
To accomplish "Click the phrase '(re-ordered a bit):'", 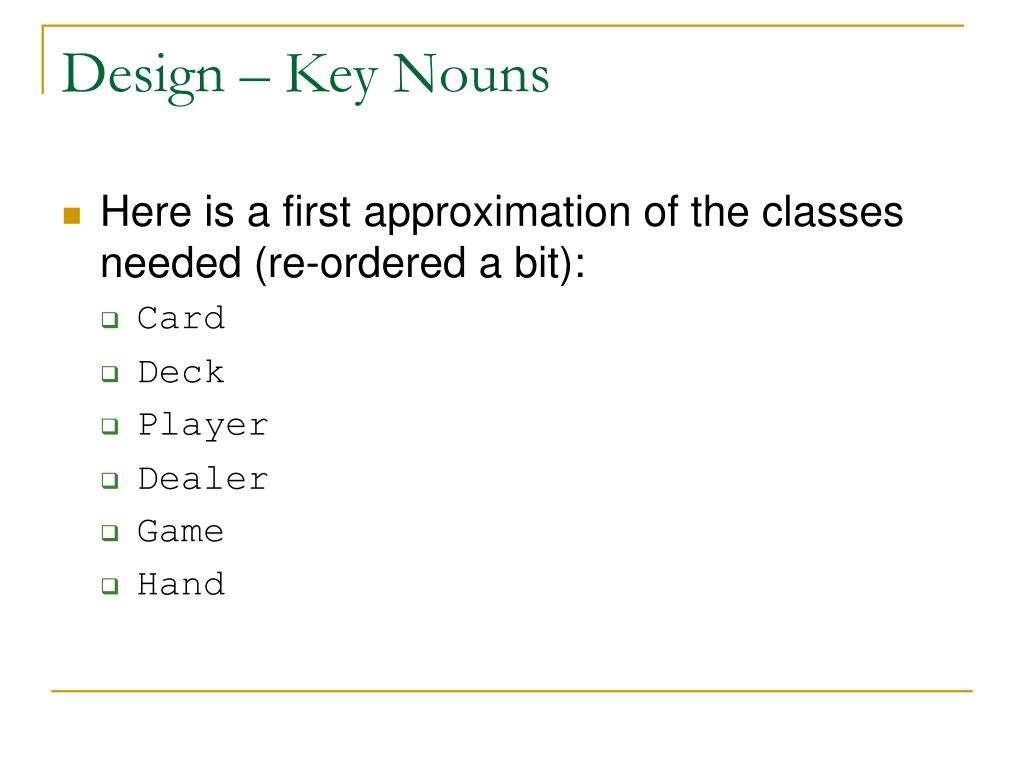I will pyautogui.click(x=420, y=263).
